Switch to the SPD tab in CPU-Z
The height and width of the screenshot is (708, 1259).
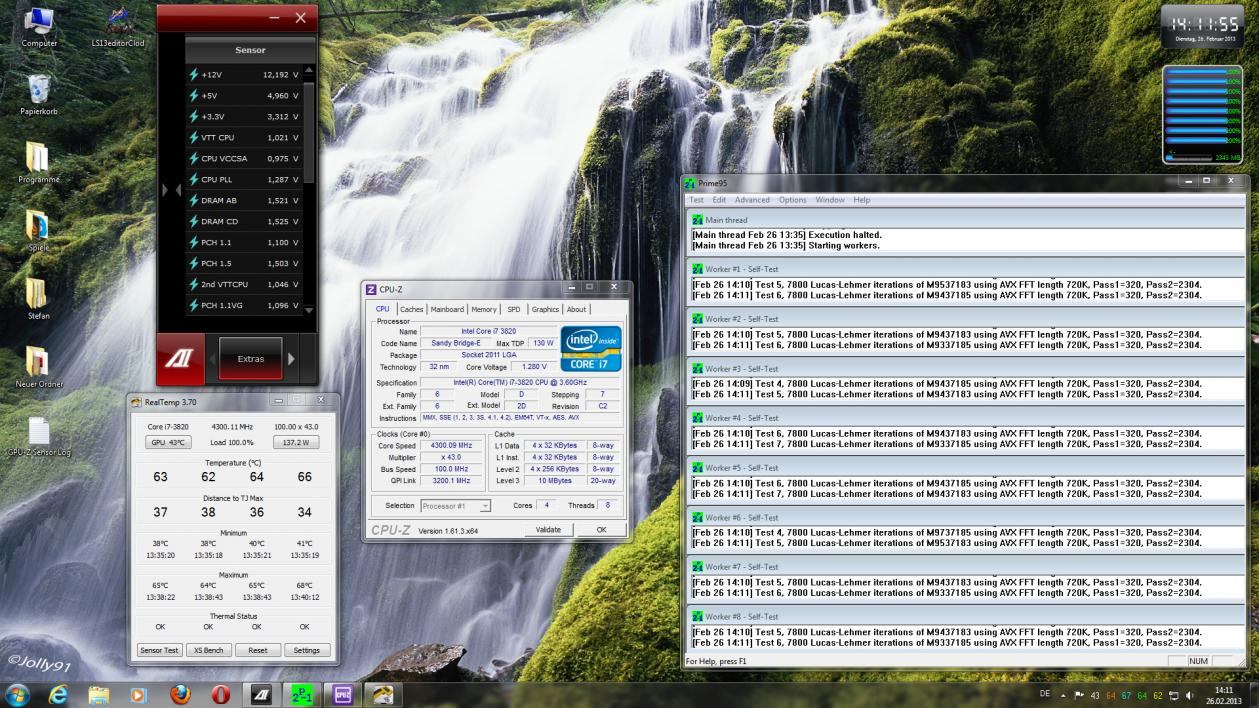(x=514, y=310)
